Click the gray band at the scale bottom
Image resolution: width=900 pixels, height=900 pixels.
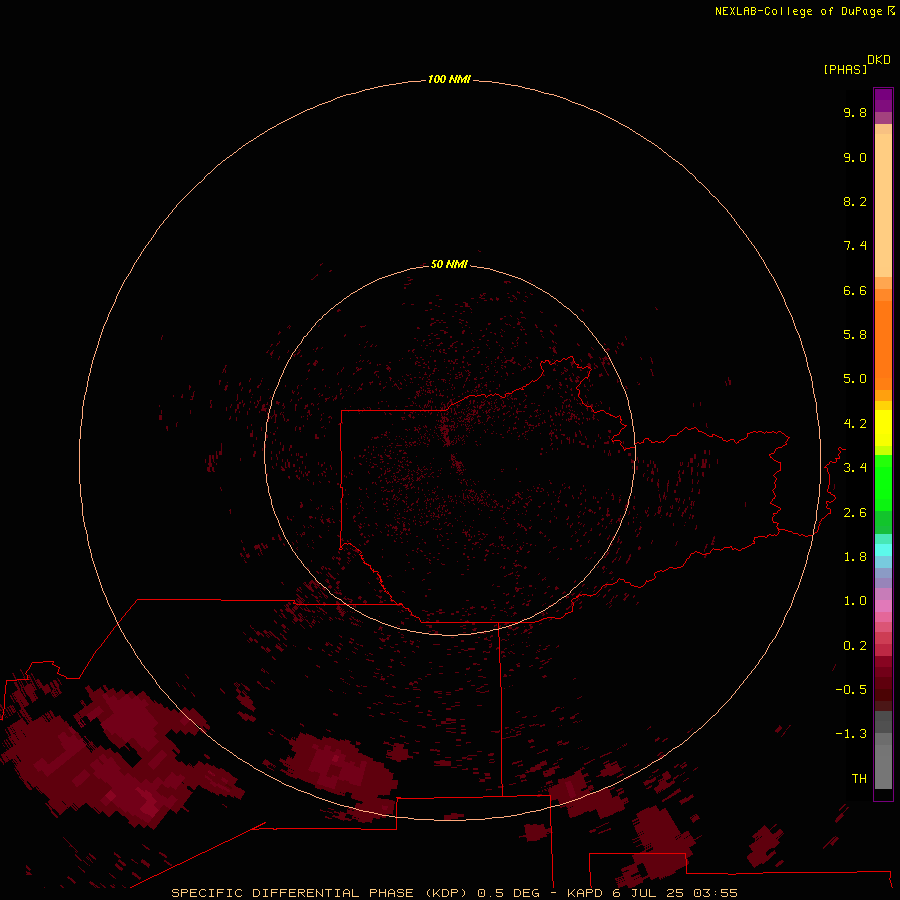pos(883,767)
